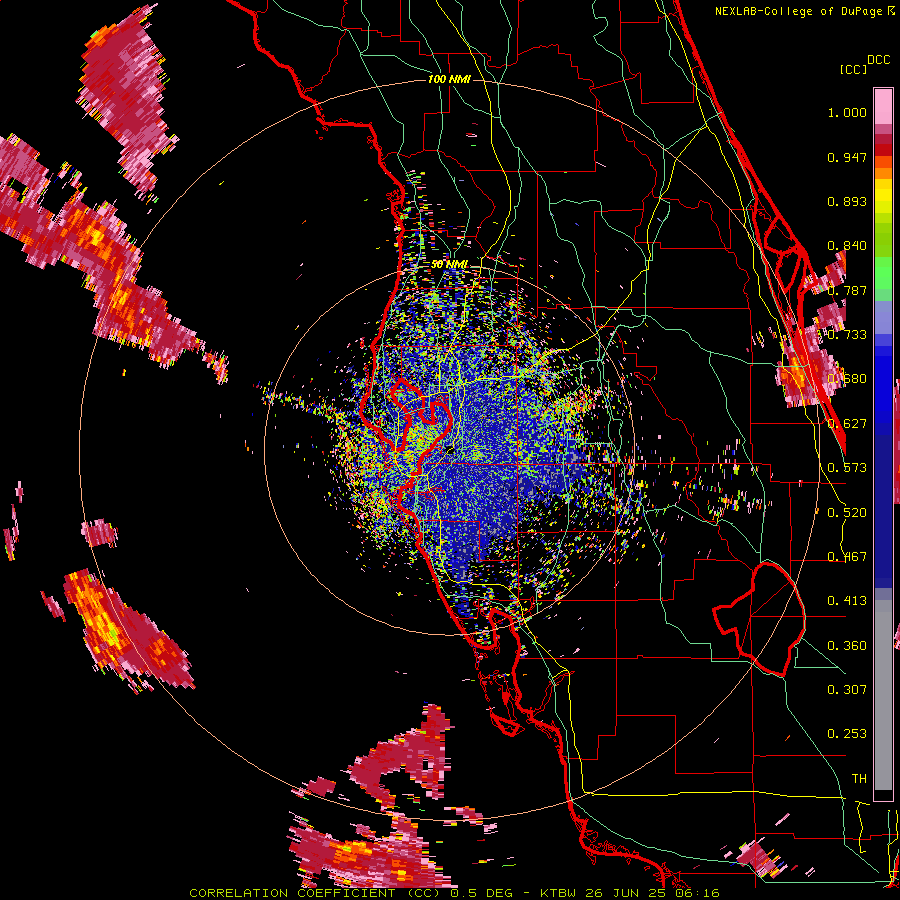The image size is (900, 900).
Task: Click the 50 NMI range ring label
Action: (x=449, y=264)
